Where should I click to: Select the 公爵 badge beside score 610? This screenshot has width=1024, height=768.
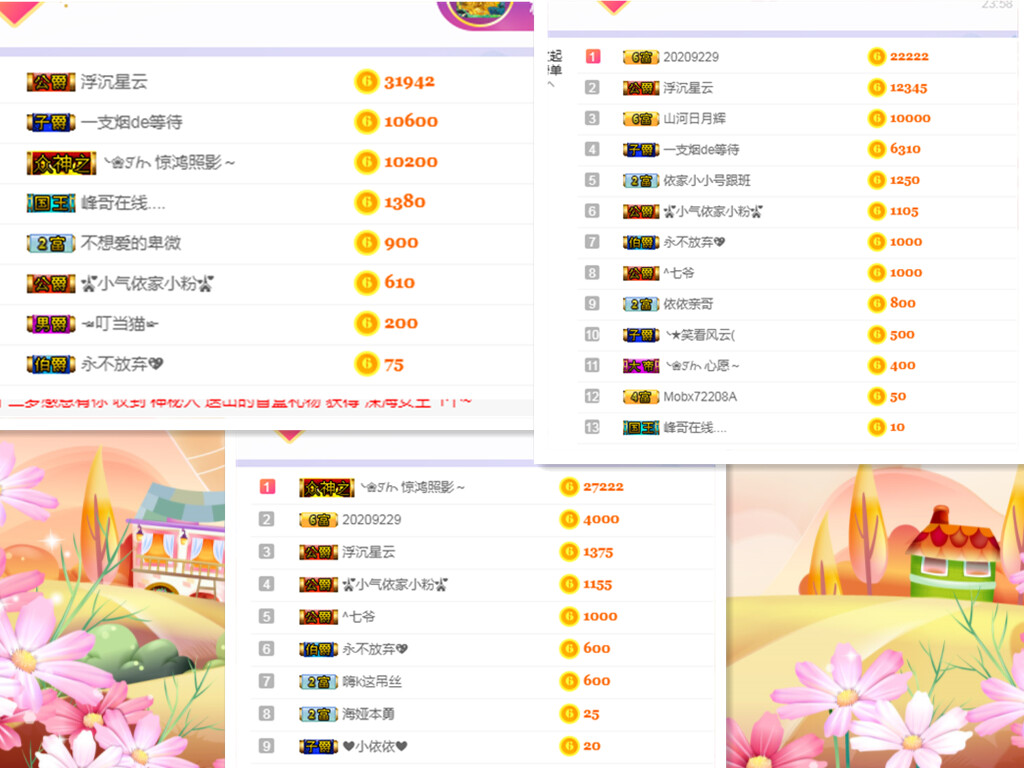(51, 283)
